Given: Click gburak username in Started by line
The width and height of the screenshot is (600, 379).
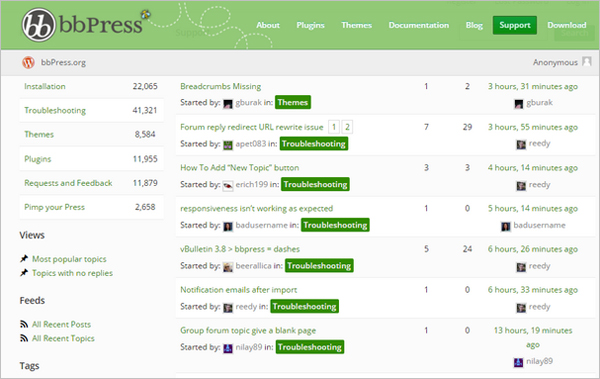Looking at the screenshot, I should click(249, 103).
